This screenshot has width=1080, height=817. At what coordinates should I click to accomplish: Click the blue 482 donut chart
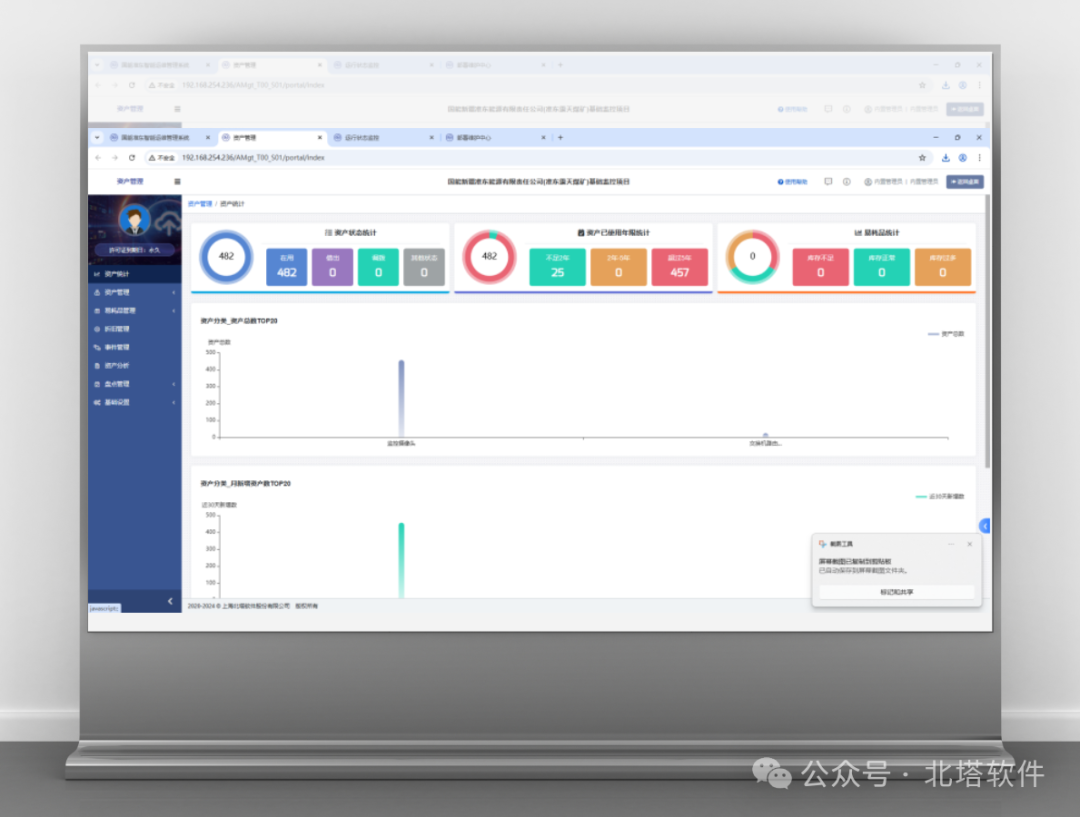click(226, 257)
